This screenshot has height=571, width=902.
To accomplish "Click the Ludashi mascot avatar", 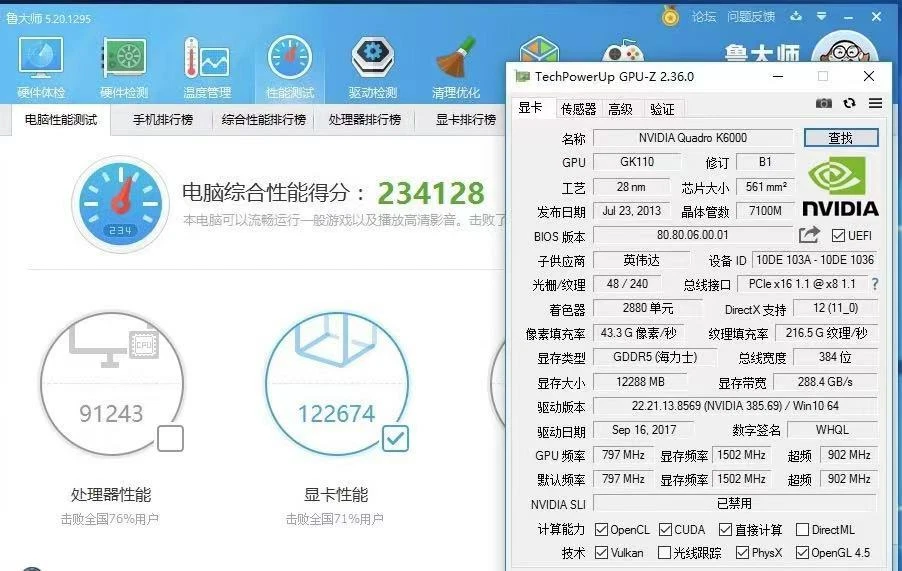I will (x=844, y=47).
